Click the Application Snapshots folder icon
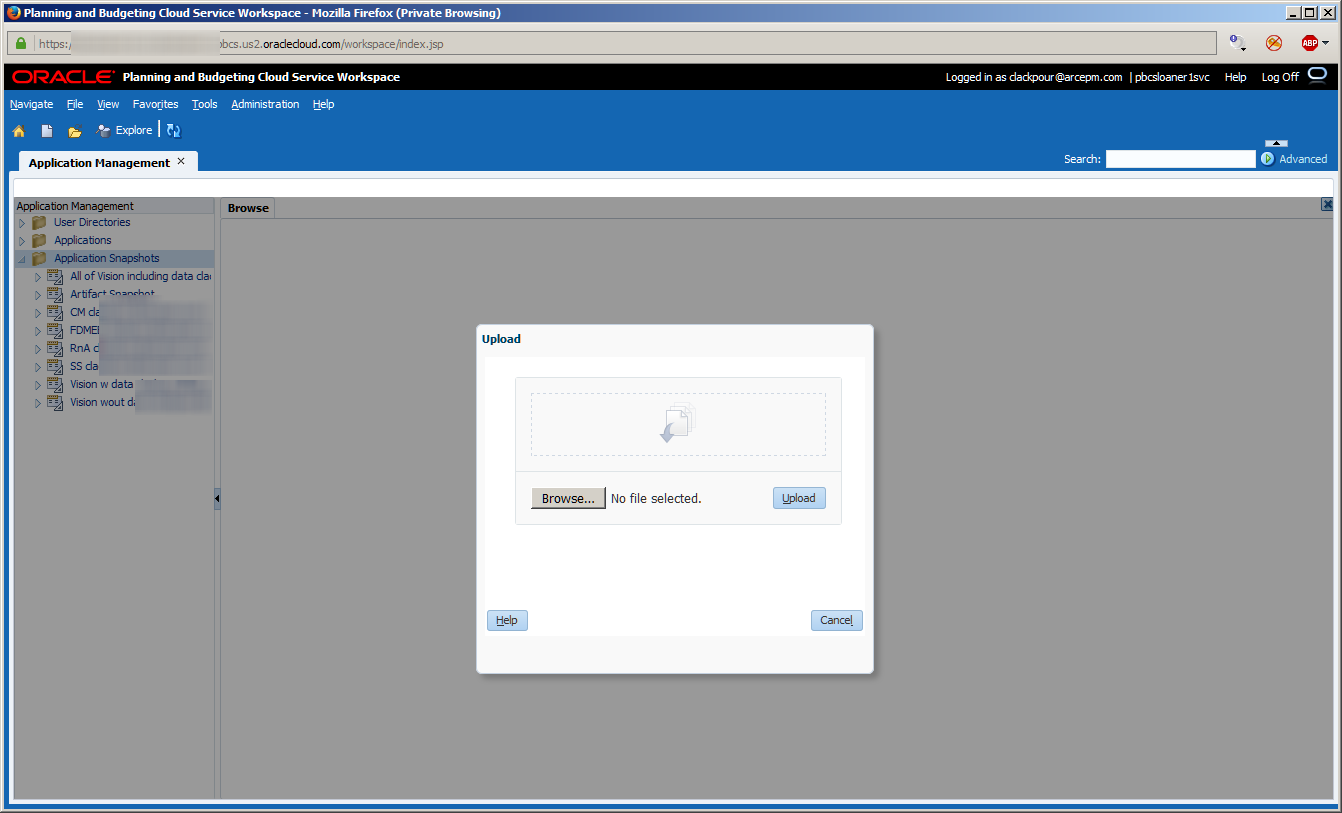Viewport: 1342px width, 813px height. (39, 258)
